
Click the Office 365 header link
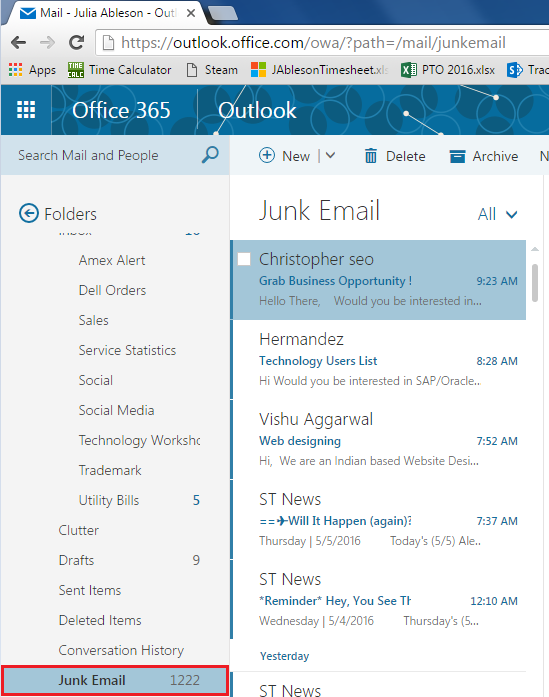pos(121,110)
